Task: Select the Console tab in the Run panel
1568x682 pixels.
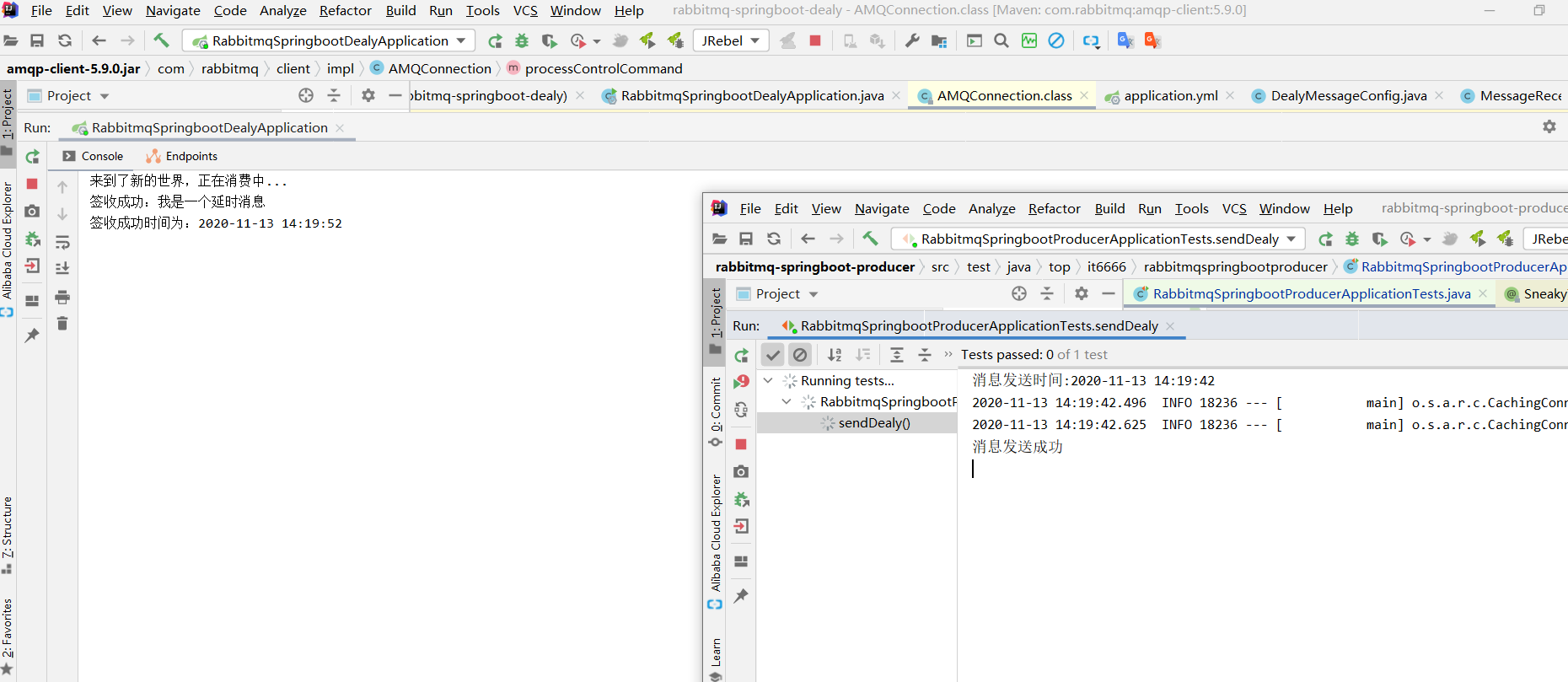Action: coord(94,156)
